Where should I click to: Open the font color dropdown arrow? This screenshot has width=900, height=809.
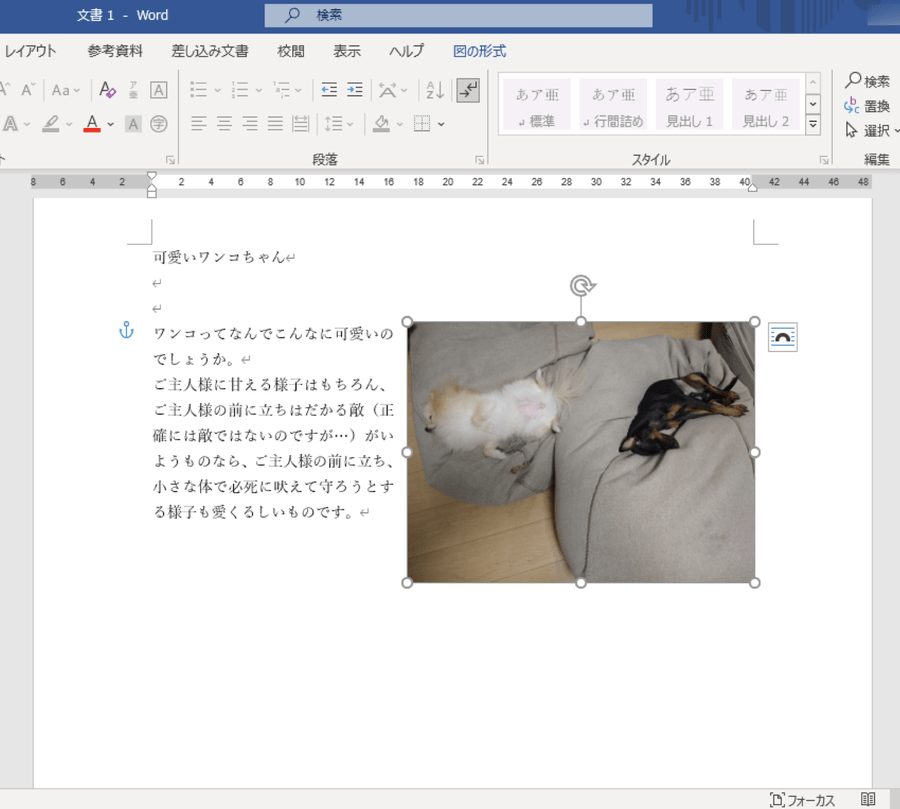pos(111,124)
